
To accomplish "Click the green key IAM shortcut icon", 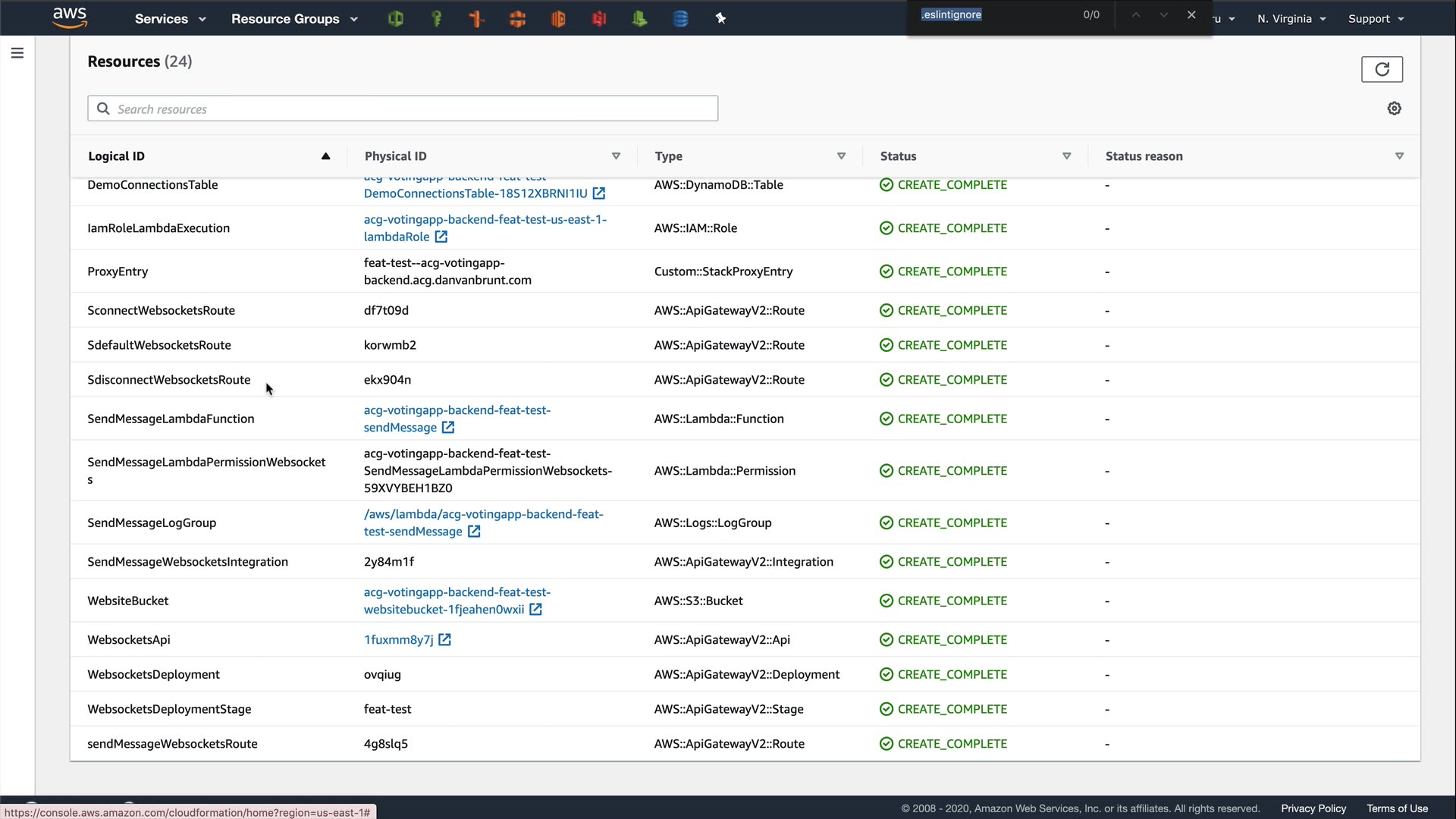I will click(436, 19).
